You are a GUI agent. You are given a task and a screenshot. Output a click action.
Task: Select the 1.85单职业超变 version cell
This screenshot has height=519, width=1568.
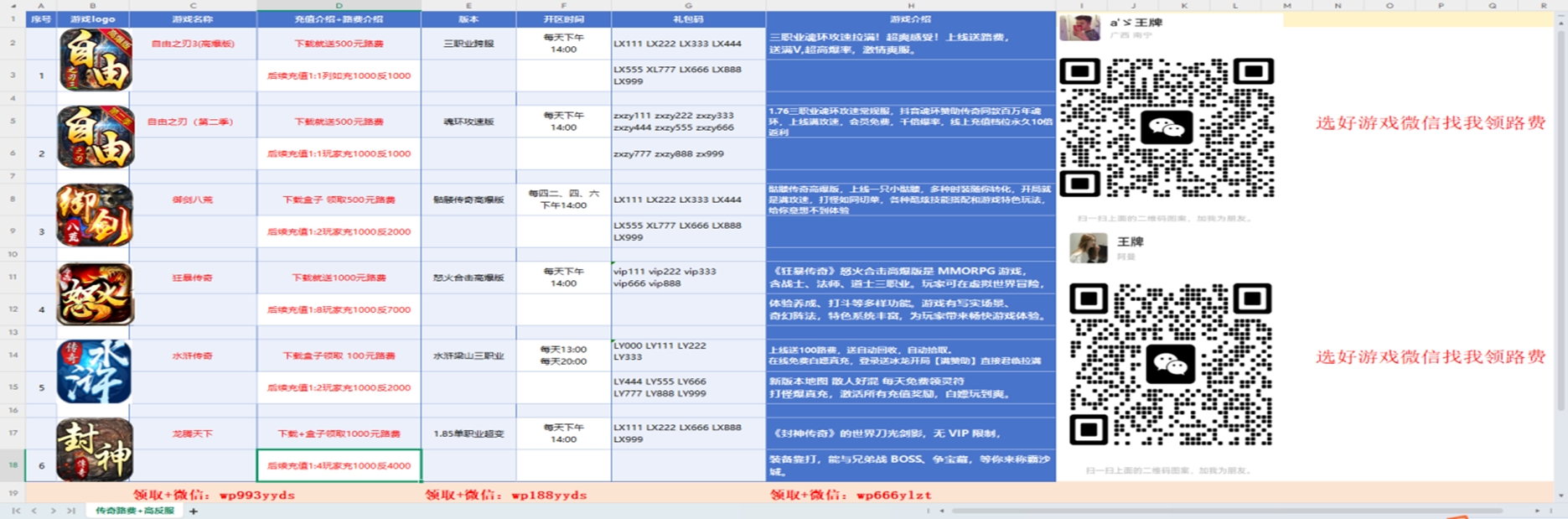coord(468,433)
